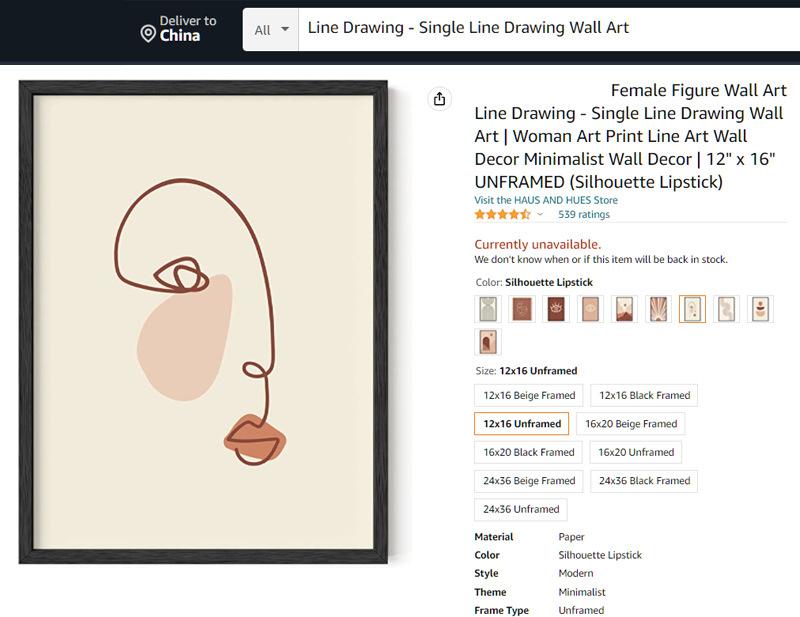The image size is (800, 617).
Task: Click into the search text field
Action: coord(549,29)
